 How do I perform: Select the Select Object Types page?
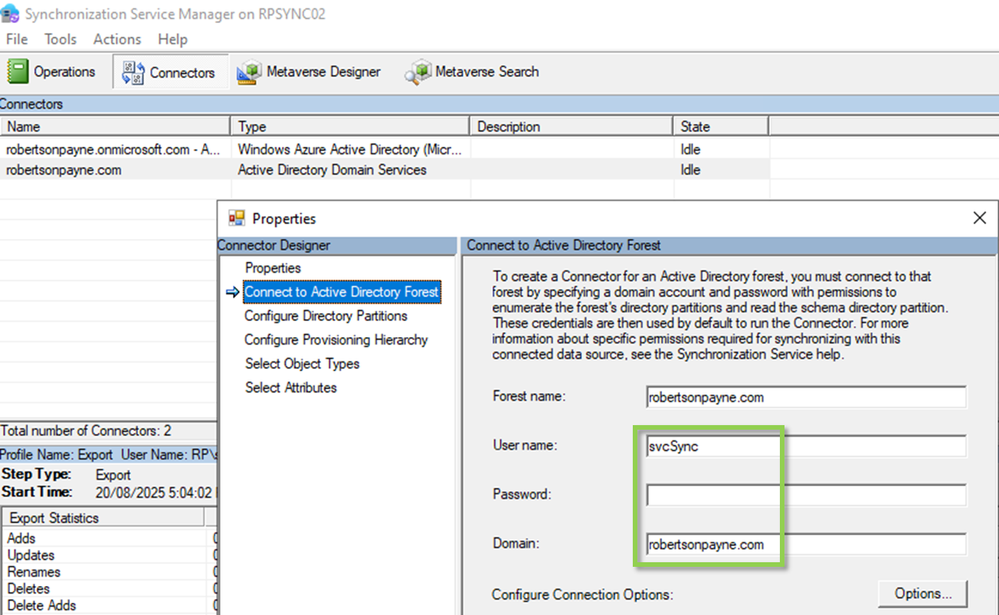[x=302, y=364]
